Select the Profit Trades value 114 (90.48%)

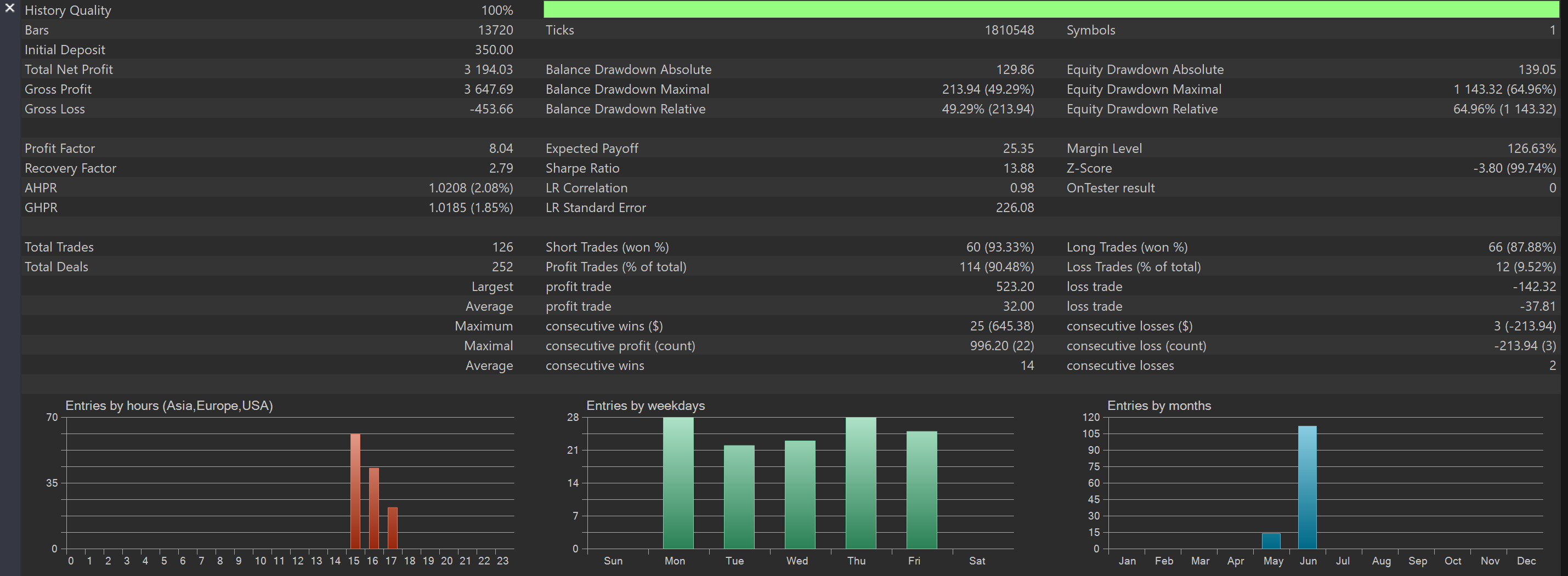[x=996, y=266]
